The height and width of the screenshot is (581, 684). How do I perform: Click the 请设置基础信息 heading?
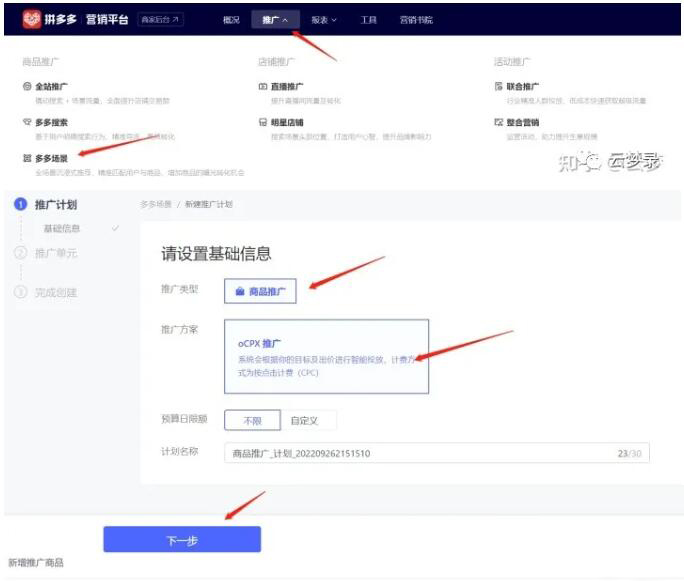216,253
